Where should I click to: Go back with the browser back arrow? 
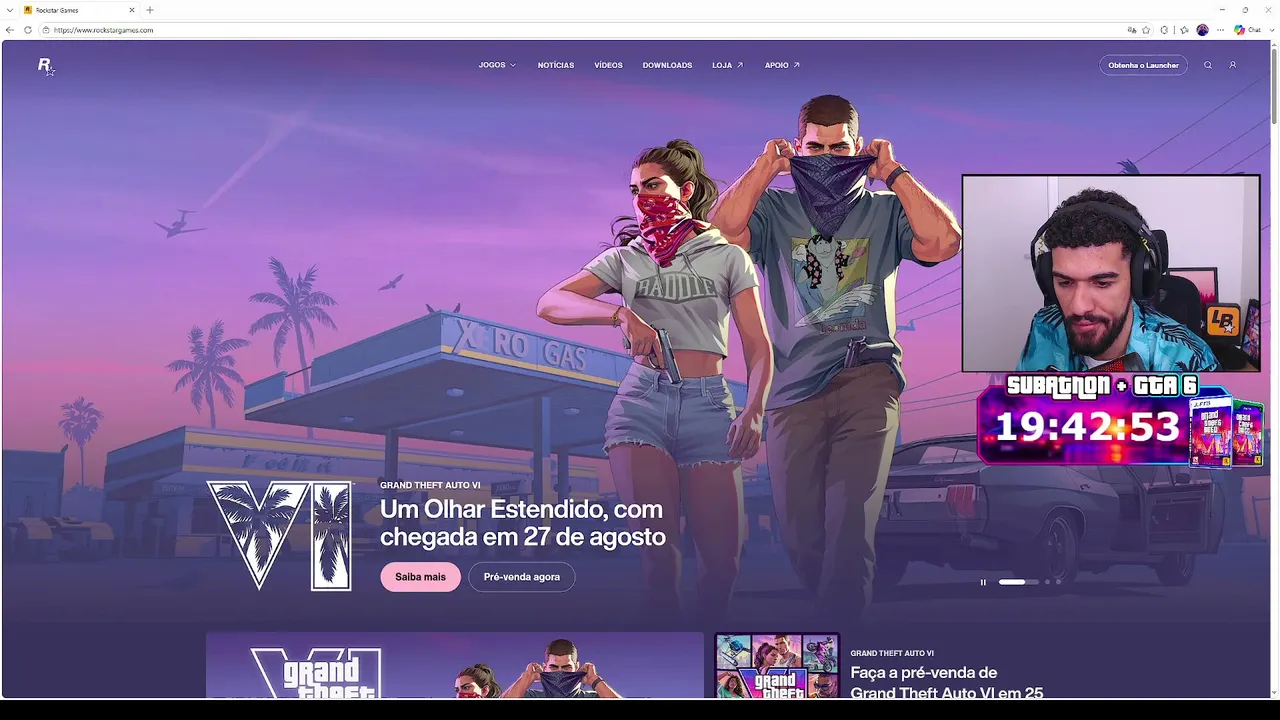10,30
